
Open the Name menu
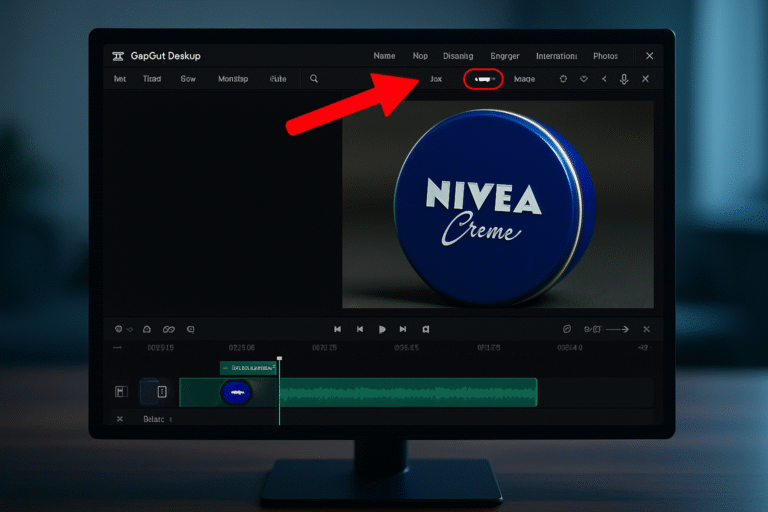[x=384, y=56]
